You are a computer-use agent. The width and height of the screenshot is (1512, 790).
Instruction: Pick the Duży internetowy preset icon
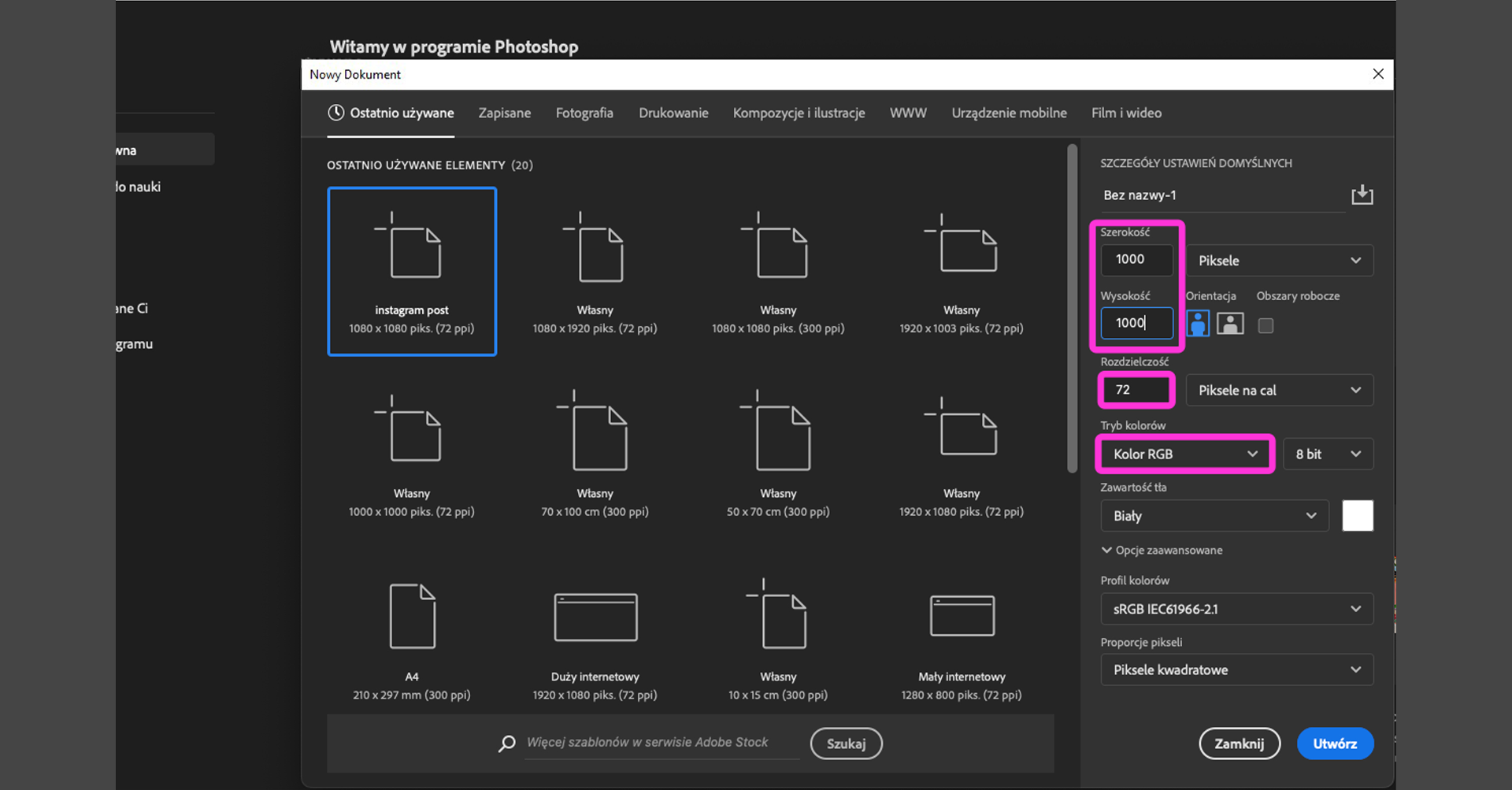[x=595, y=617]
